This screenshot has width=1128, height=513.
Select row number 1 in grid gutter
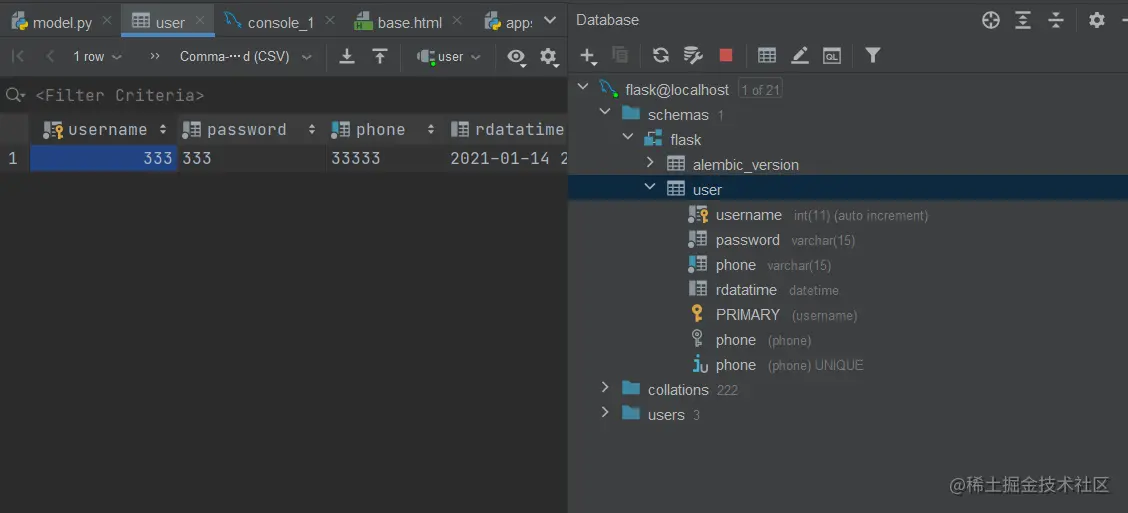[14, 158]
